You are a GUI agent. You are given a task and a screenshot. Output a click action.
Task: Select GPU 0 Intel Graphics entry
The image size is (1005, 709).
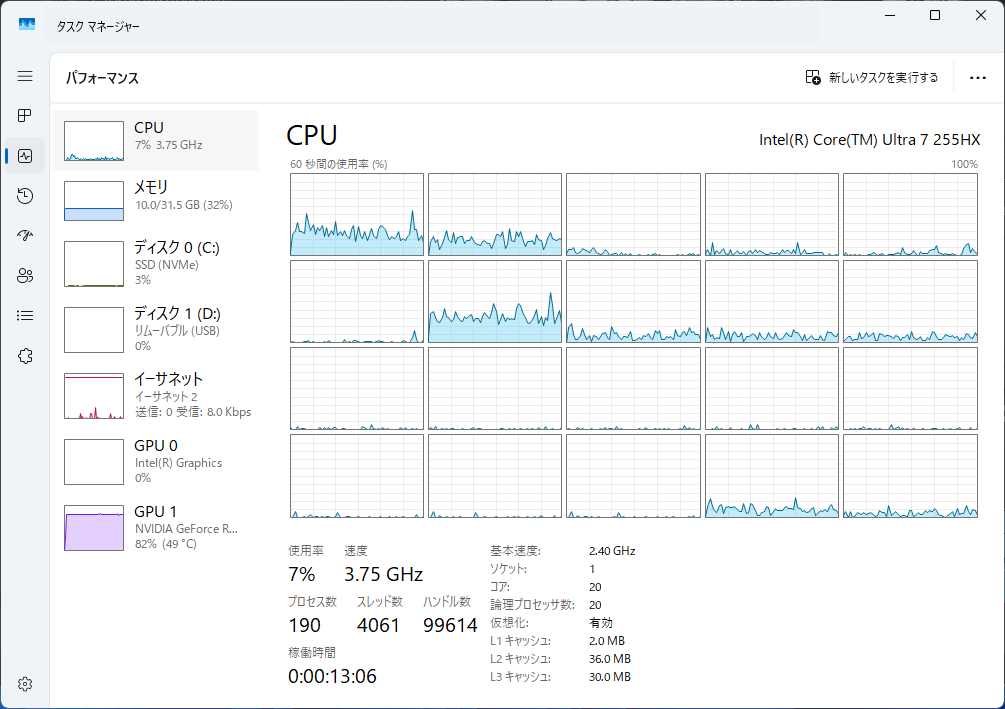156,461
